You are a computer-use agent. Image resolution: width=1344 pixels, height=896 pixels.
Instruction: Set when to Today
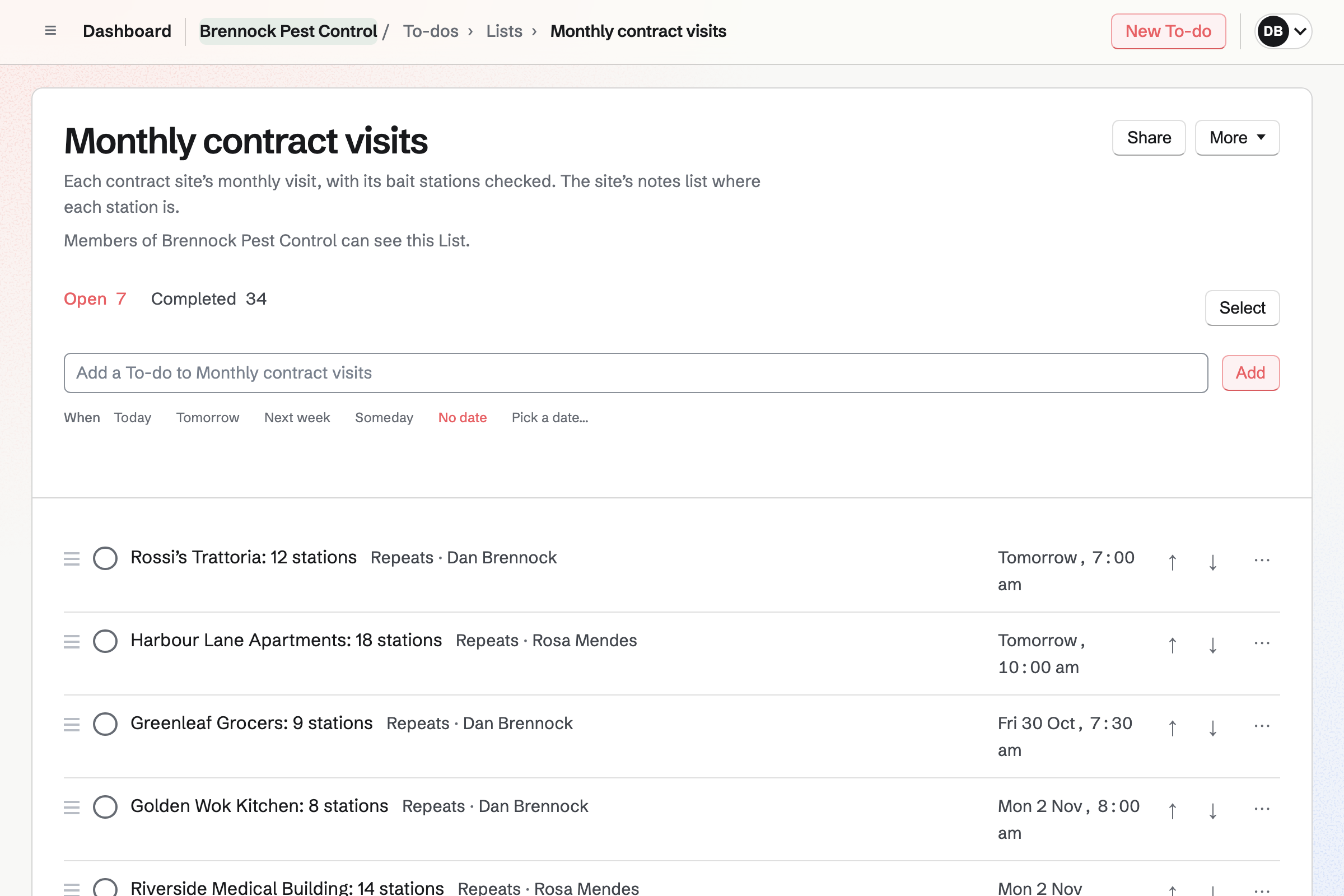[x=133, y=418]
